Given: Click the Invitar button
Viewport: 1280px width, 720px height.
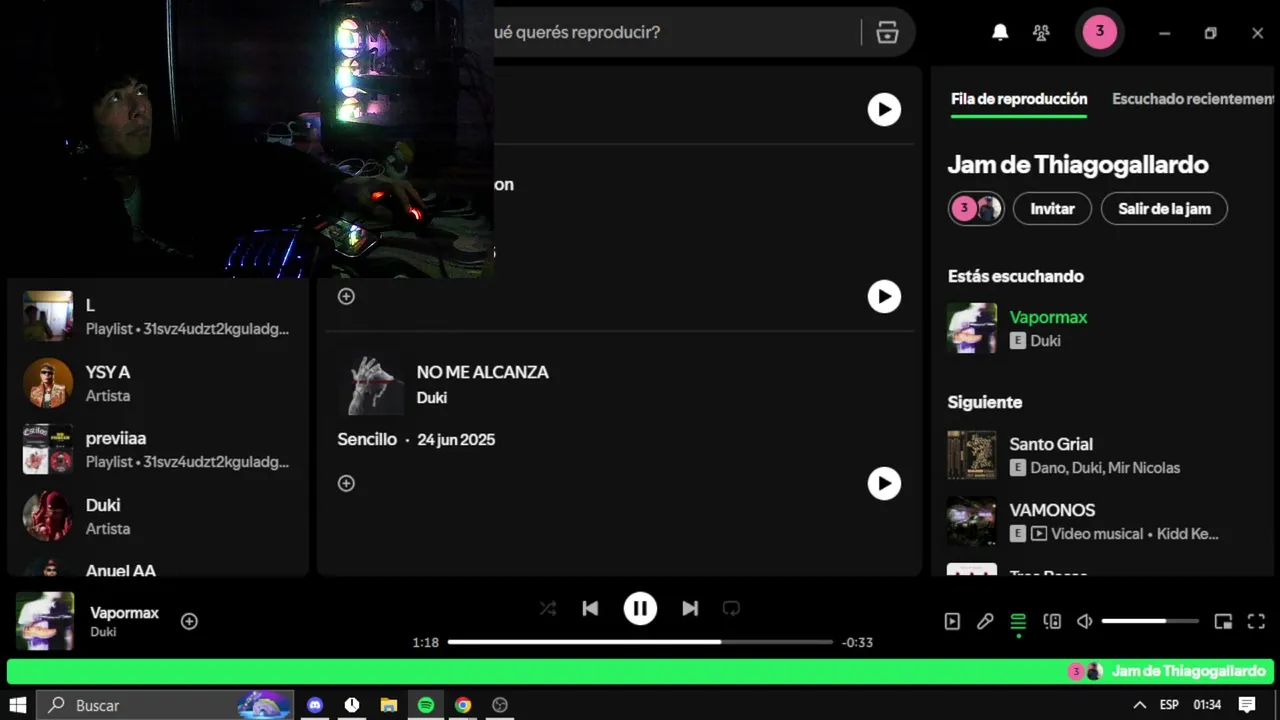Looking at the screenshot, I should [x=1052, y=208].
